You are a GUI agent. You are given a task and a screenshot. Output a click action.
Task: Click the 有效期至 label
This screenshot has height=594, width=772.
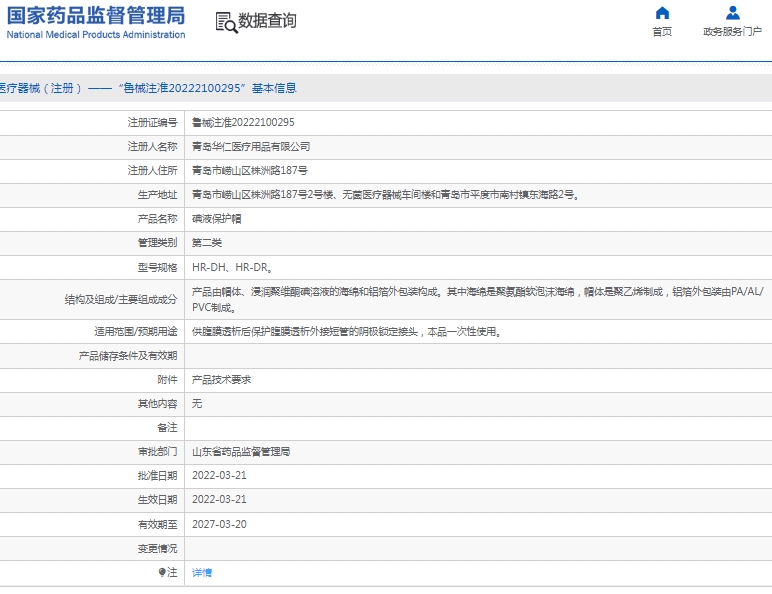click(157, 525)
